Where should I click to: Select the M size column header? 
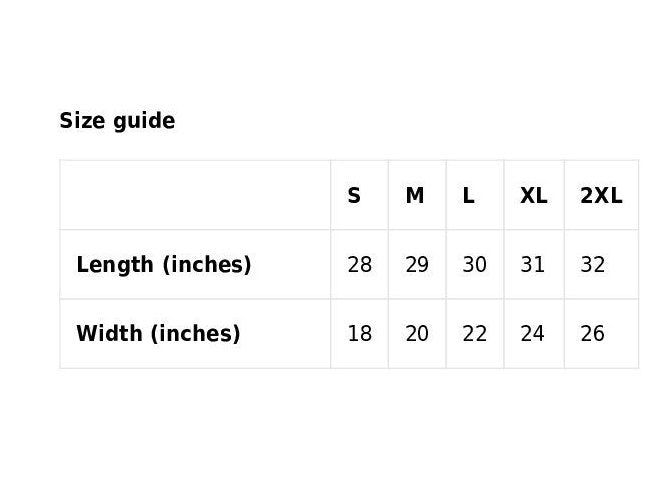coord(414,196)
